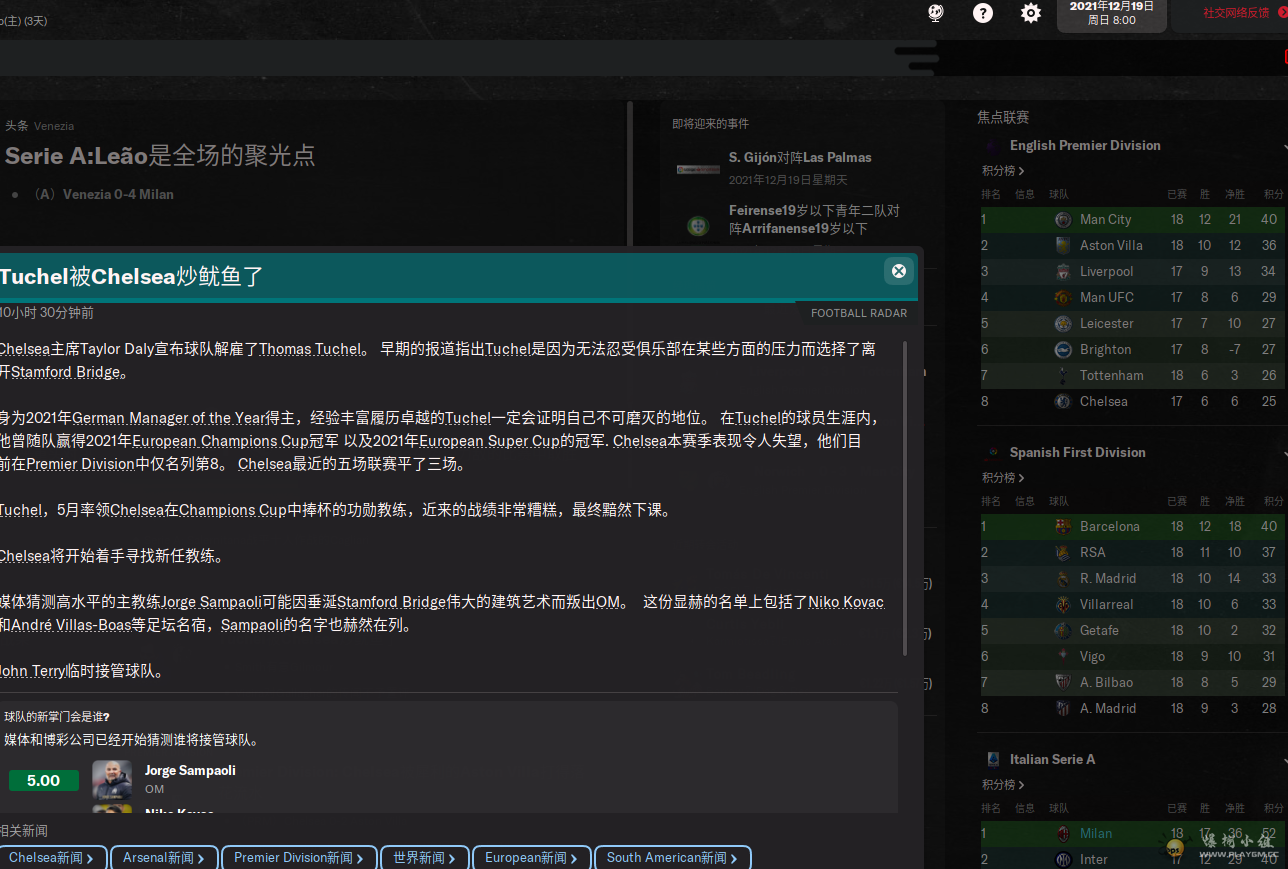Click the Man City club badge

(x=1063, y=219)
